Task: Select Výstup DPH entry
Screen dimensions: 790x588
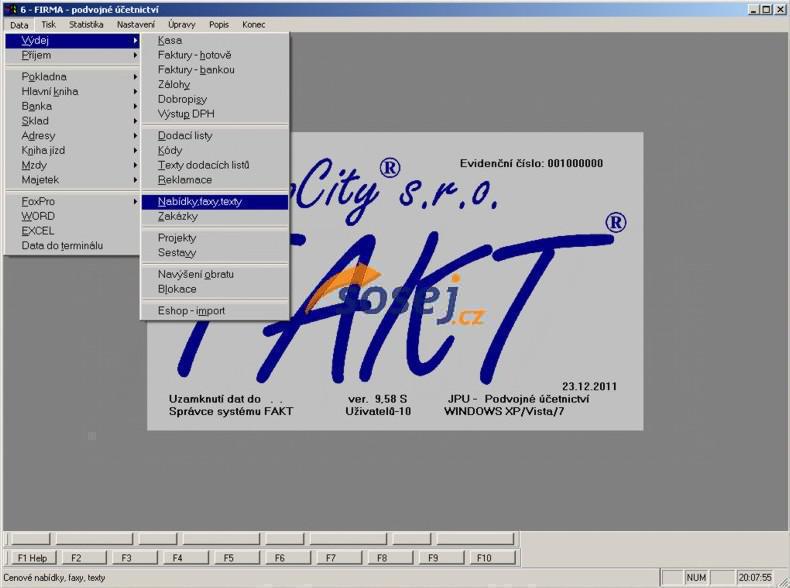Action: 215,114
